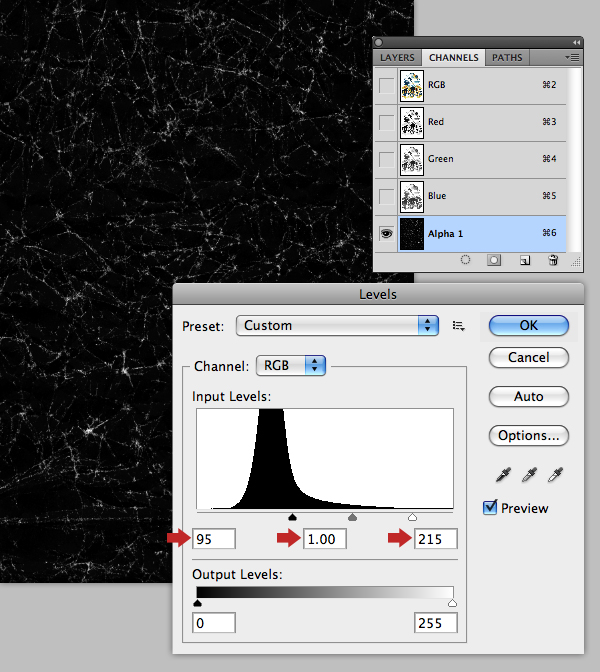Focus output shadow field showing 0

tap(214, 623)
